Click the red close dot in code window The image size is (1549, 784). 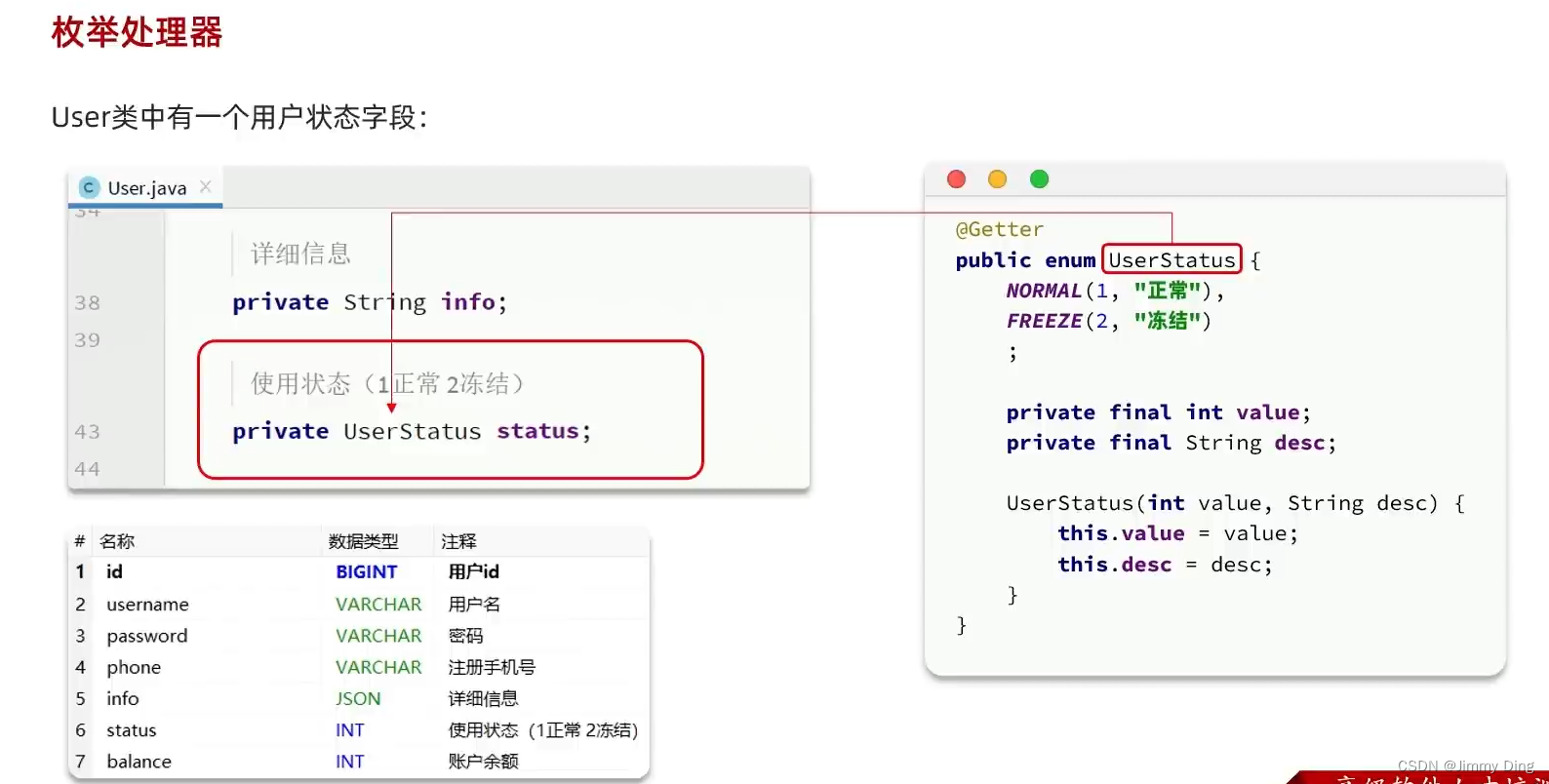point(956,179)
